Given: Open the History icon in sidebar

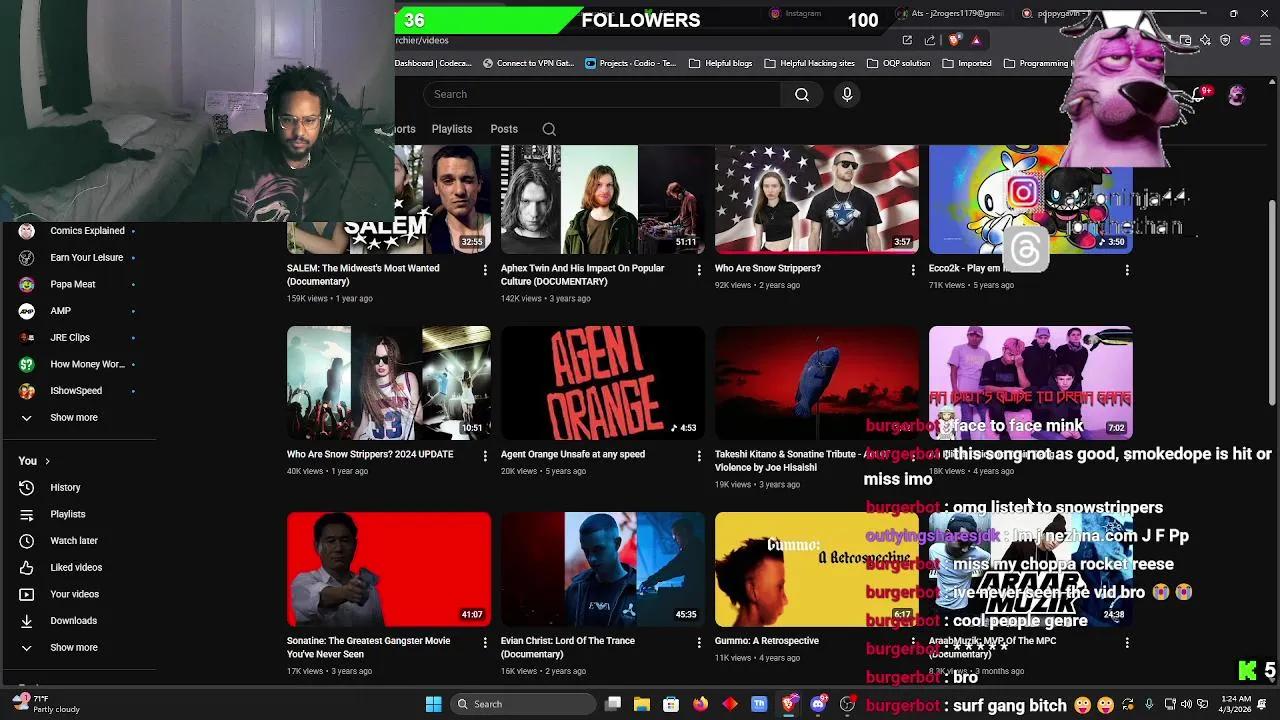Looking at the screenshot, I should click(x=27, y=487).
